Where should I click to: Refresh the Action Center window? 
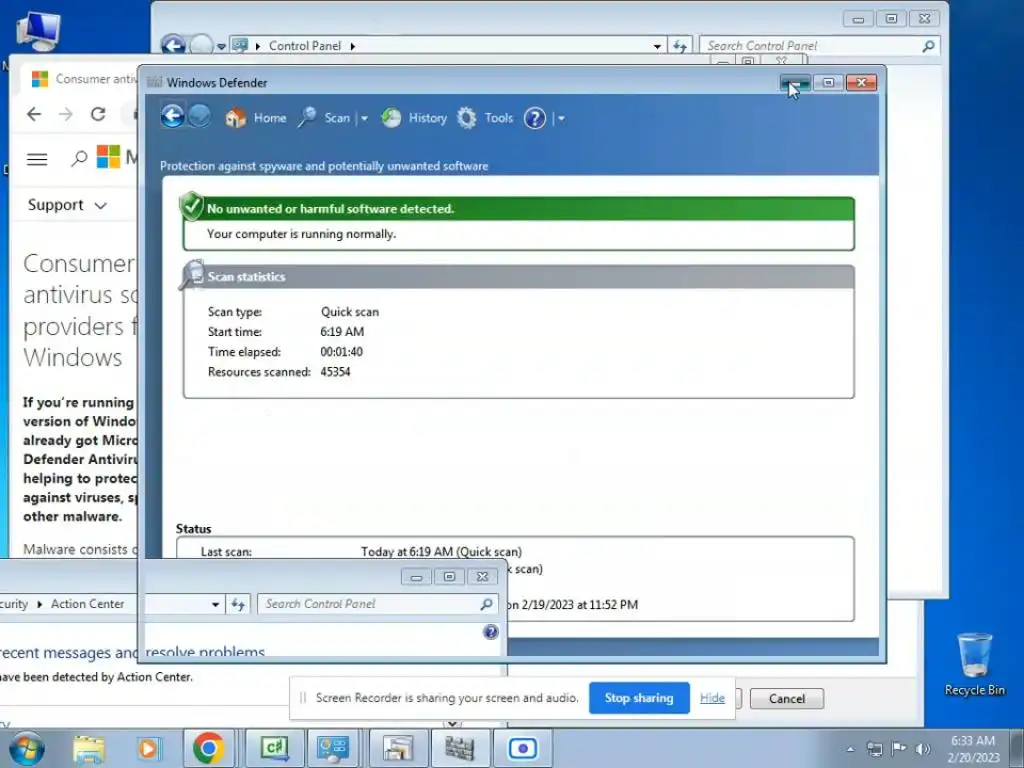[x=238, y=604]
